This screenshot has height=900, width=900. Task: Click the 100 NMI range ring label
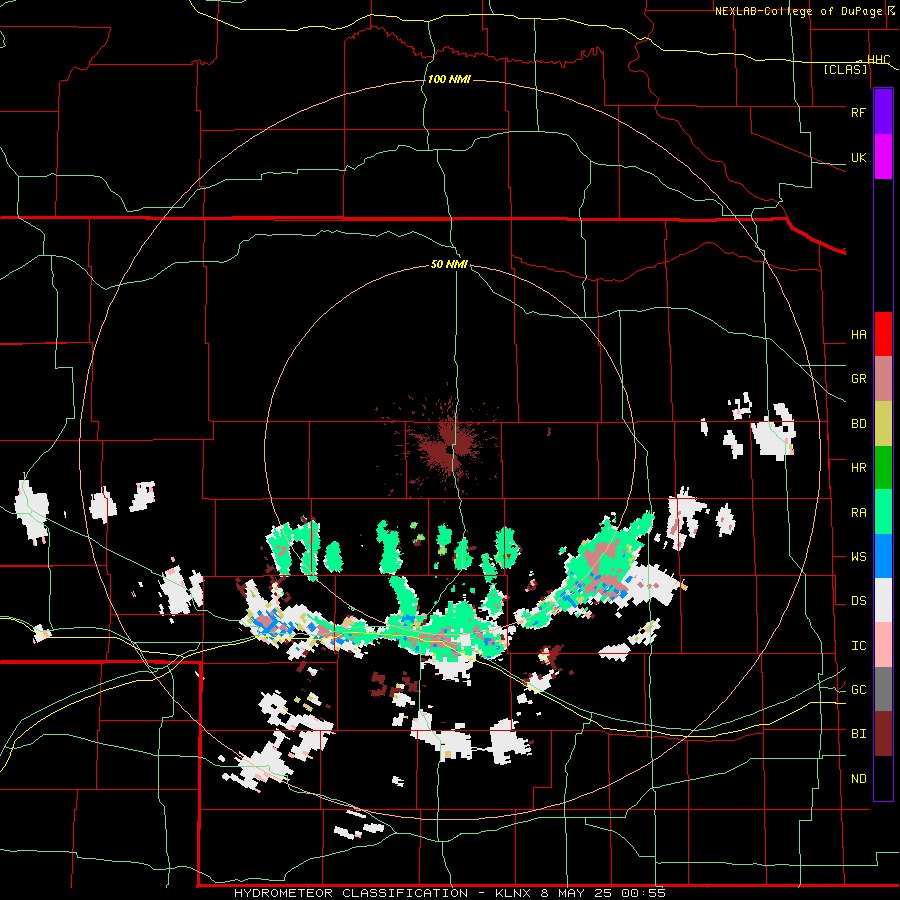click(449, 79)
